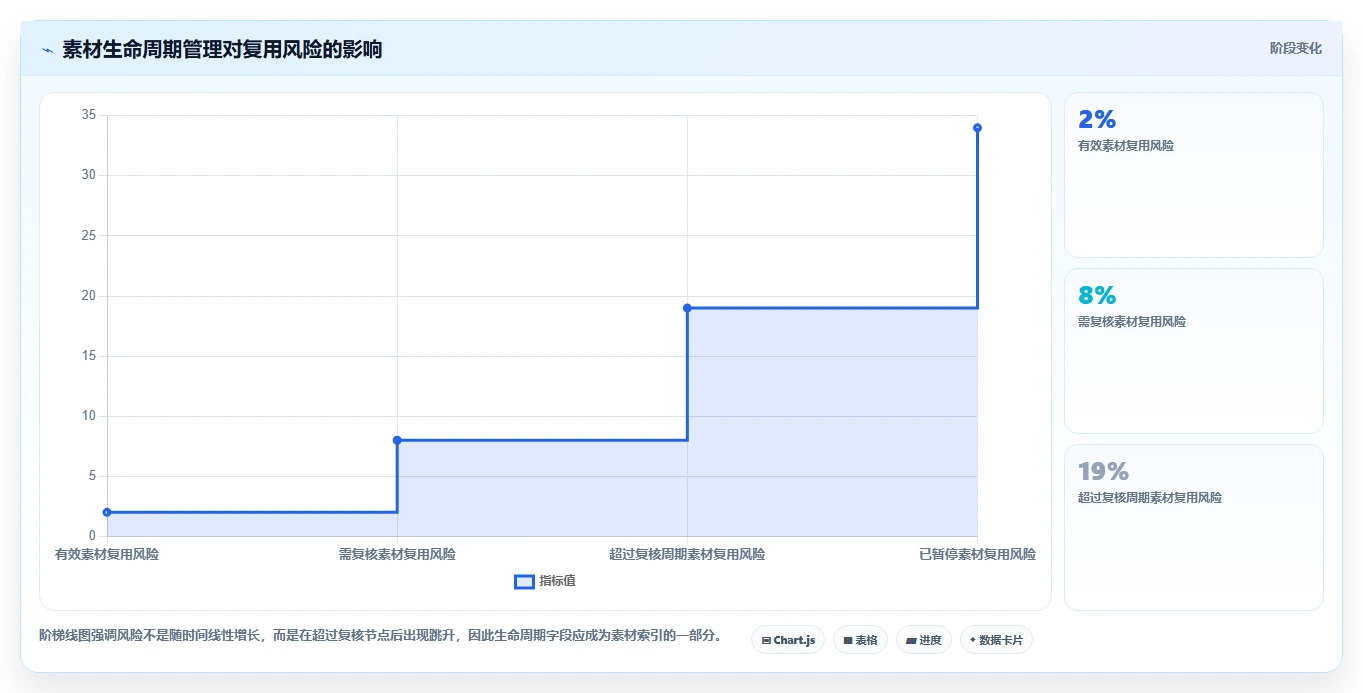Viewport: 1363px width, 693px height.
Task: Click data point for 超过复核周期素材复用风险
Action: point(687,308)
